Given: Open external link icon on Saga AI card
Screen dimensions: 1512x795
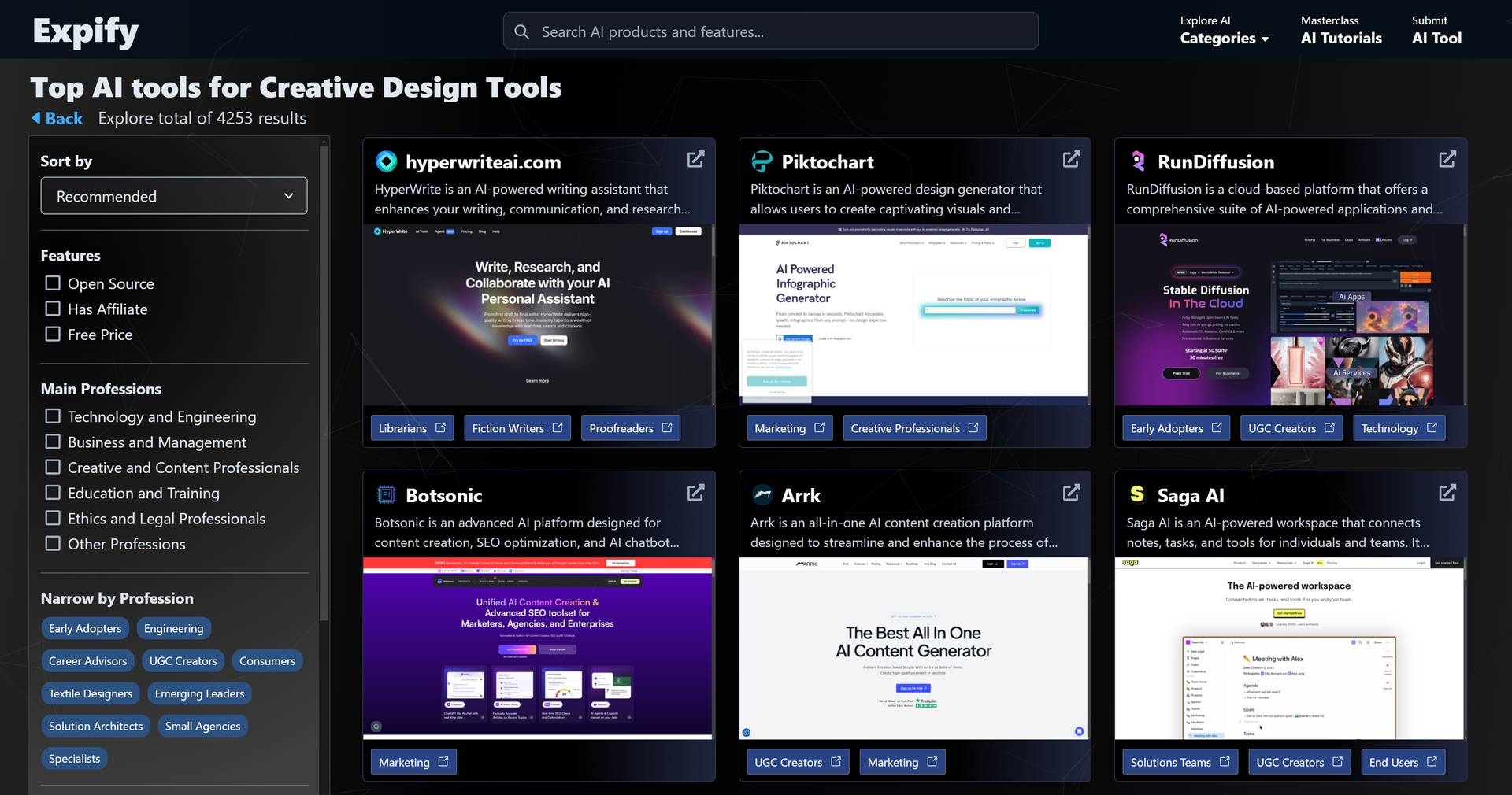Looking at the screenshot, I should click(1447, 493).
